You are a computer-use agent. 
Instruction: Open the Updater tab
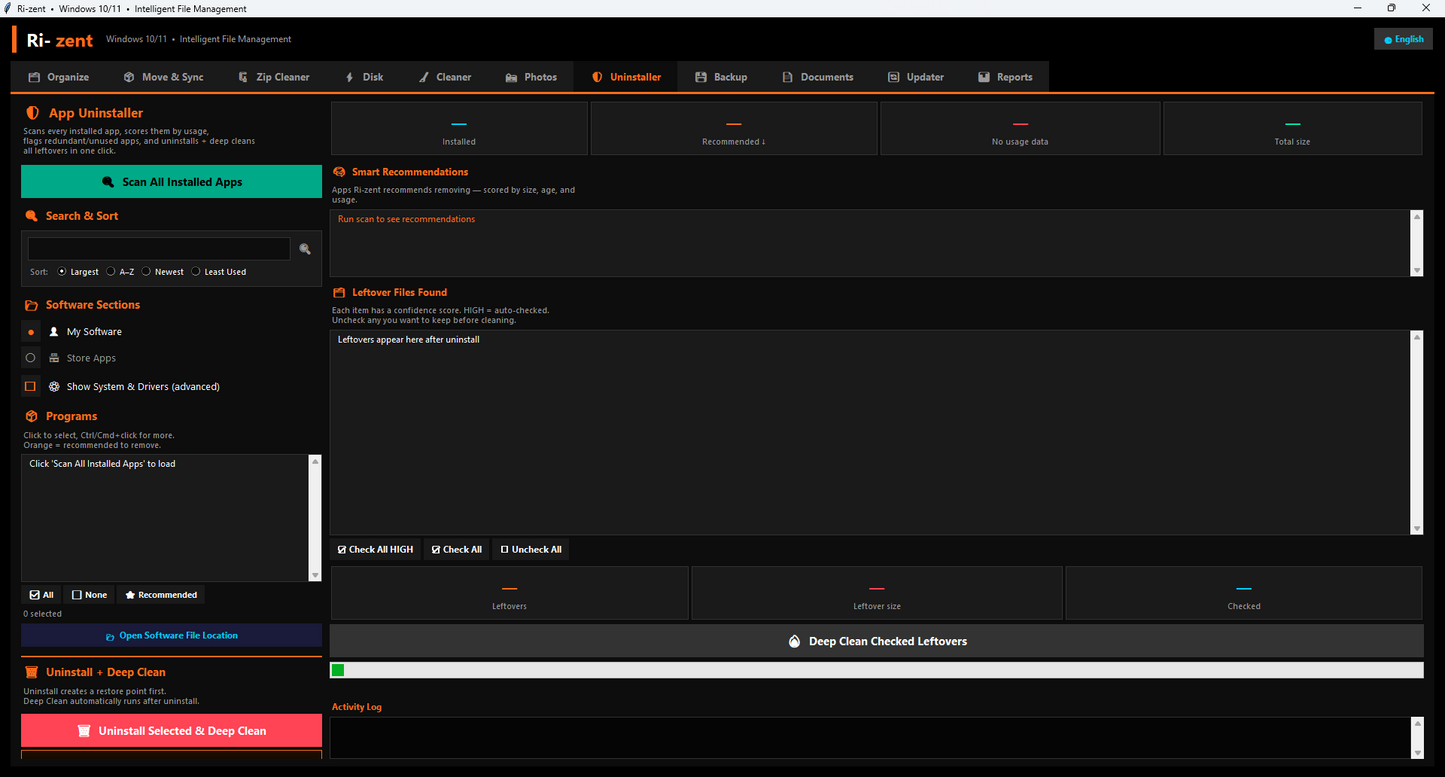coord(915,77)
